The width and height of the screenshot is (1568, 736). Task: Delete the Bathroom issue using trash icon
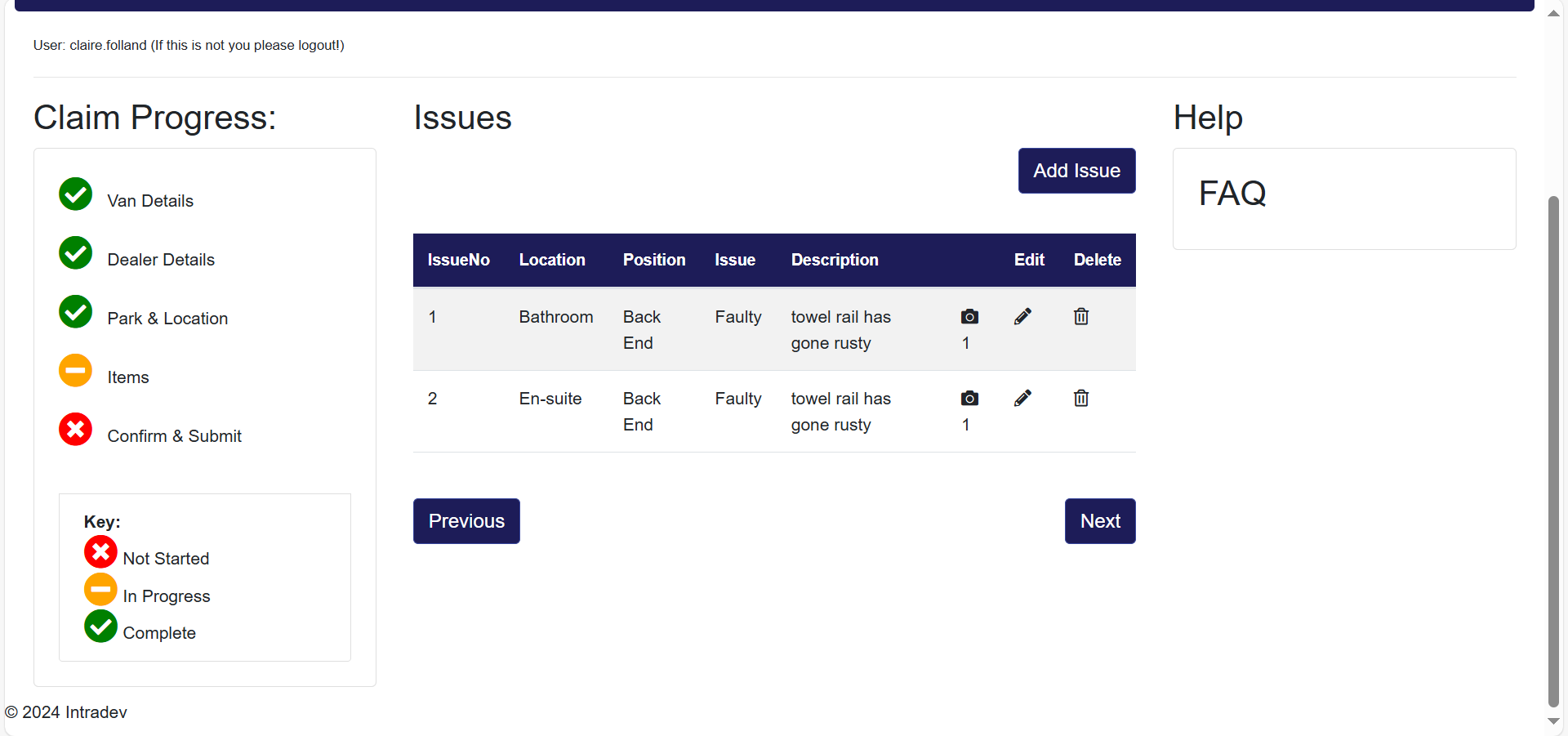coord(1080,317)
